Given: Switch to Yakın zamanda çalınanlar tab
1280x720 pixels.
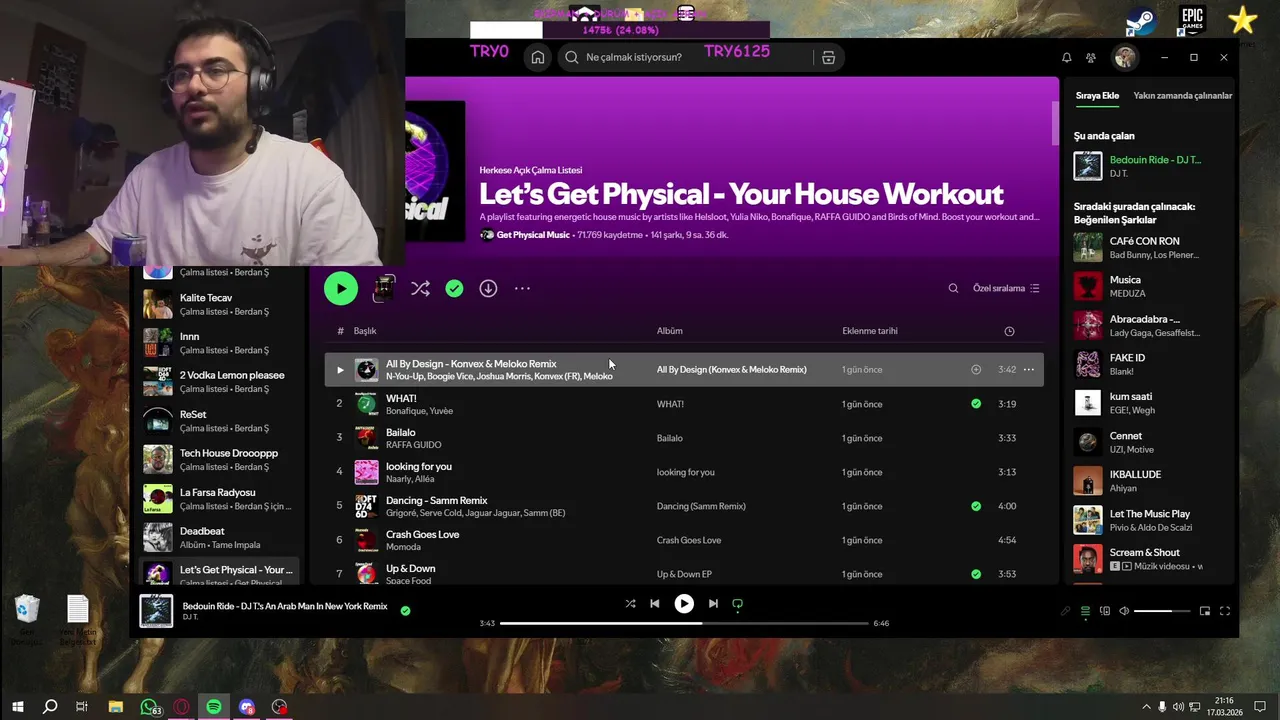Looking at the screenshot, I should click(1183, 96).
